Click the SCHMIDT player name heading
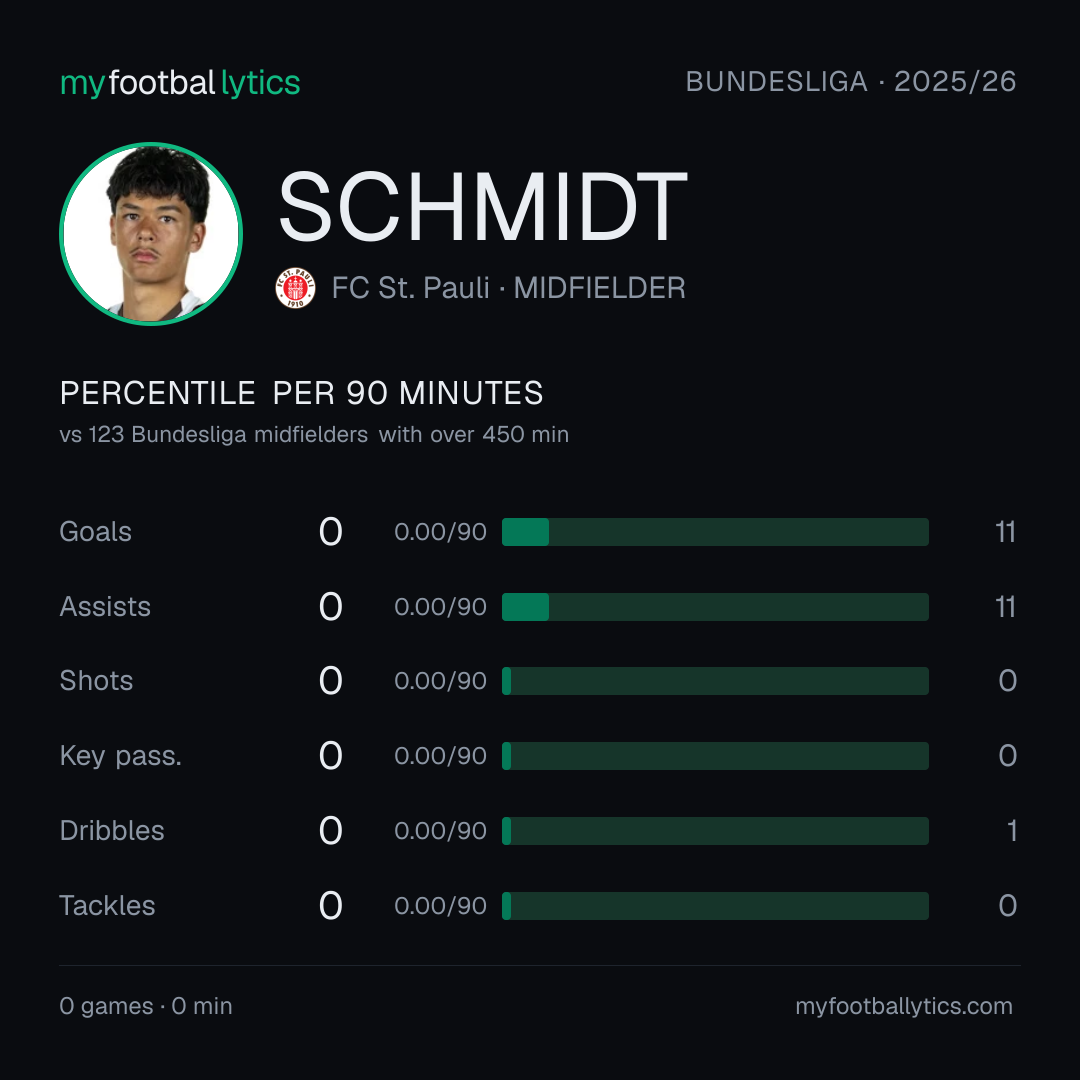 [483, 207]
